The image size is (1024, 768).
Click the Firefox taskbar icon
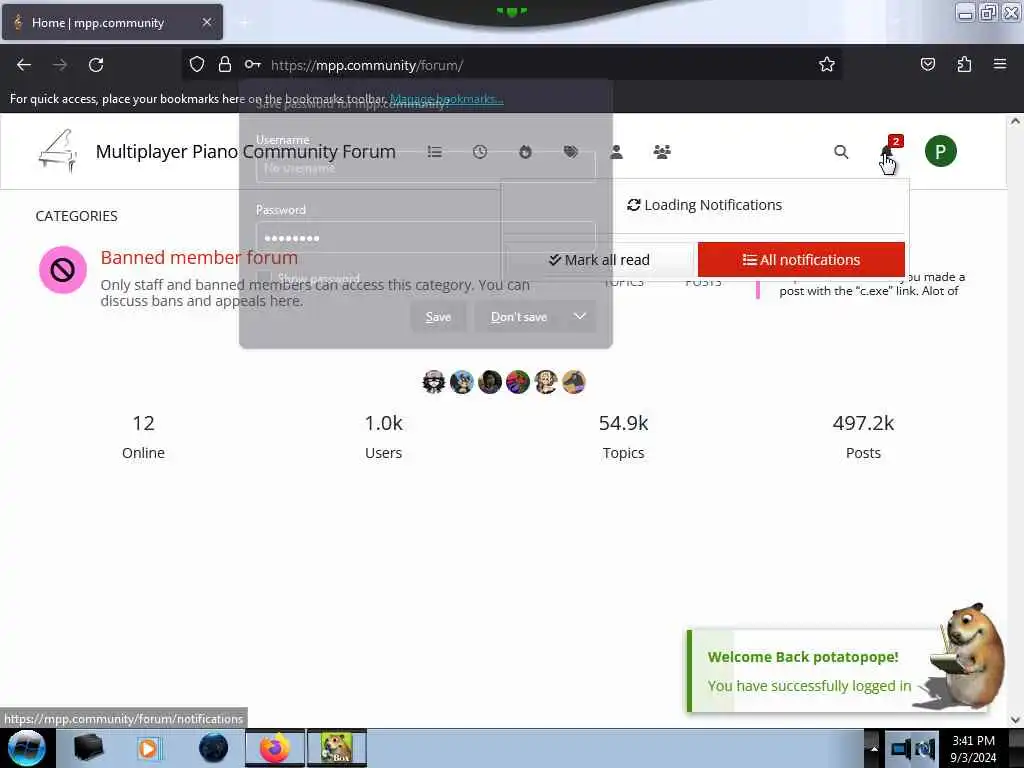[275, 748]
